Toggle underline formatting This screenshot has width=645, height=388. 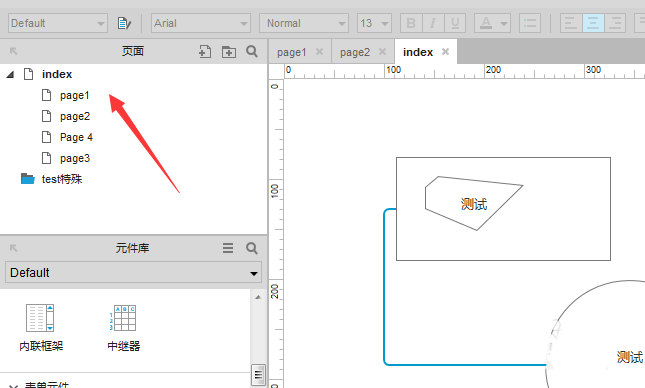[x=455, y=23]
